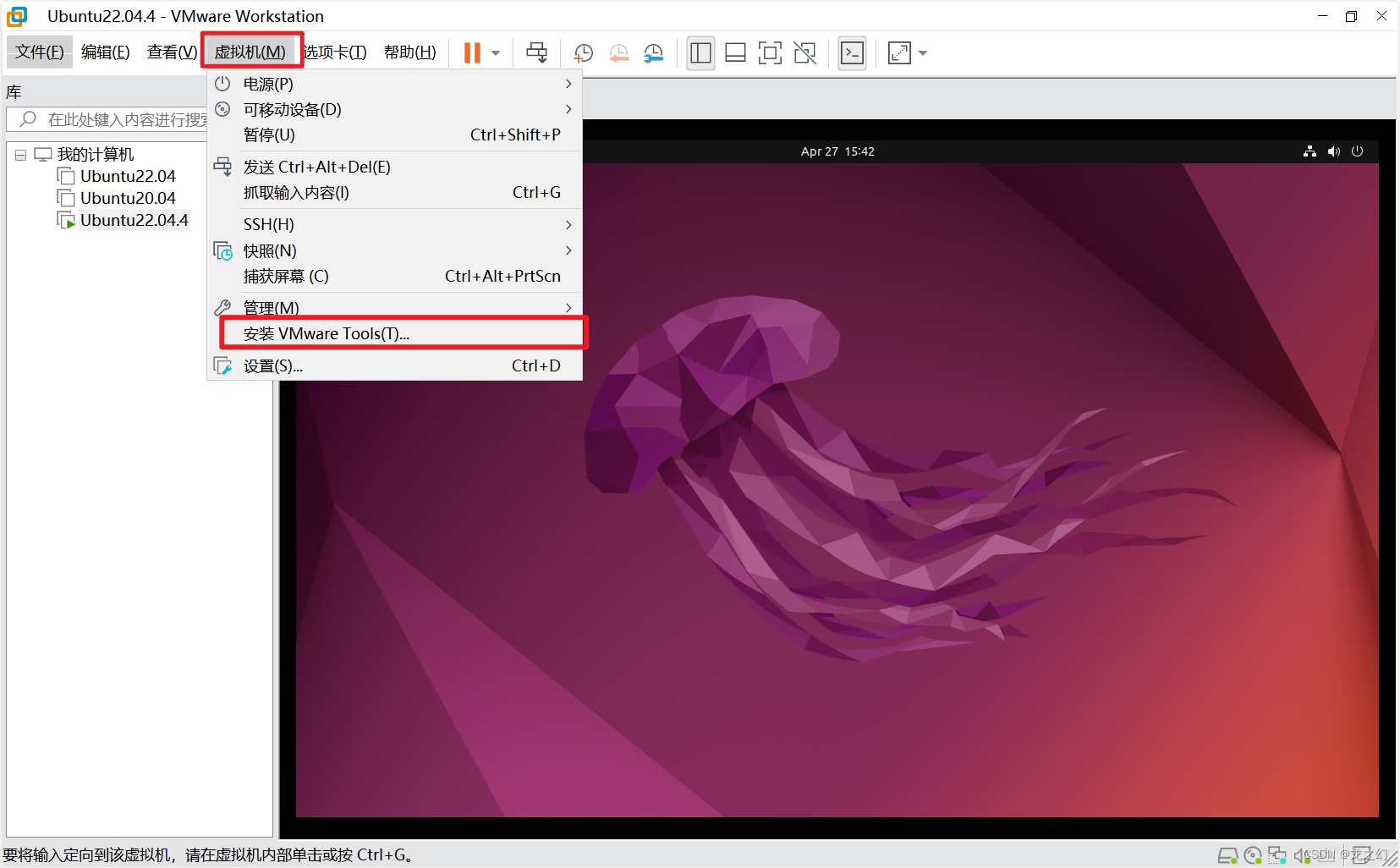Click the Ubuntu clock Apr 27 15:42

pos(837,151)
